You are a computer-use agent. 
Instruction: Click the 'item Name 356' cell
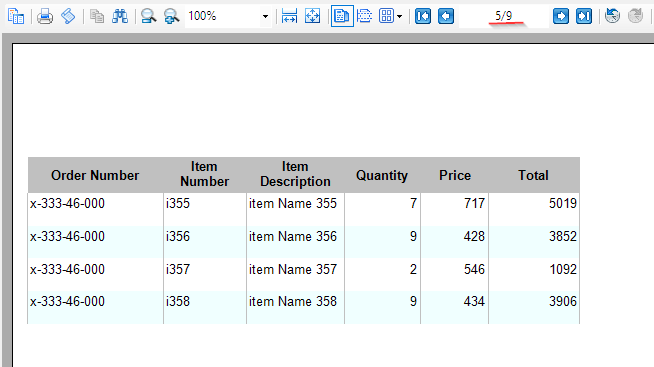coord(295,242)
